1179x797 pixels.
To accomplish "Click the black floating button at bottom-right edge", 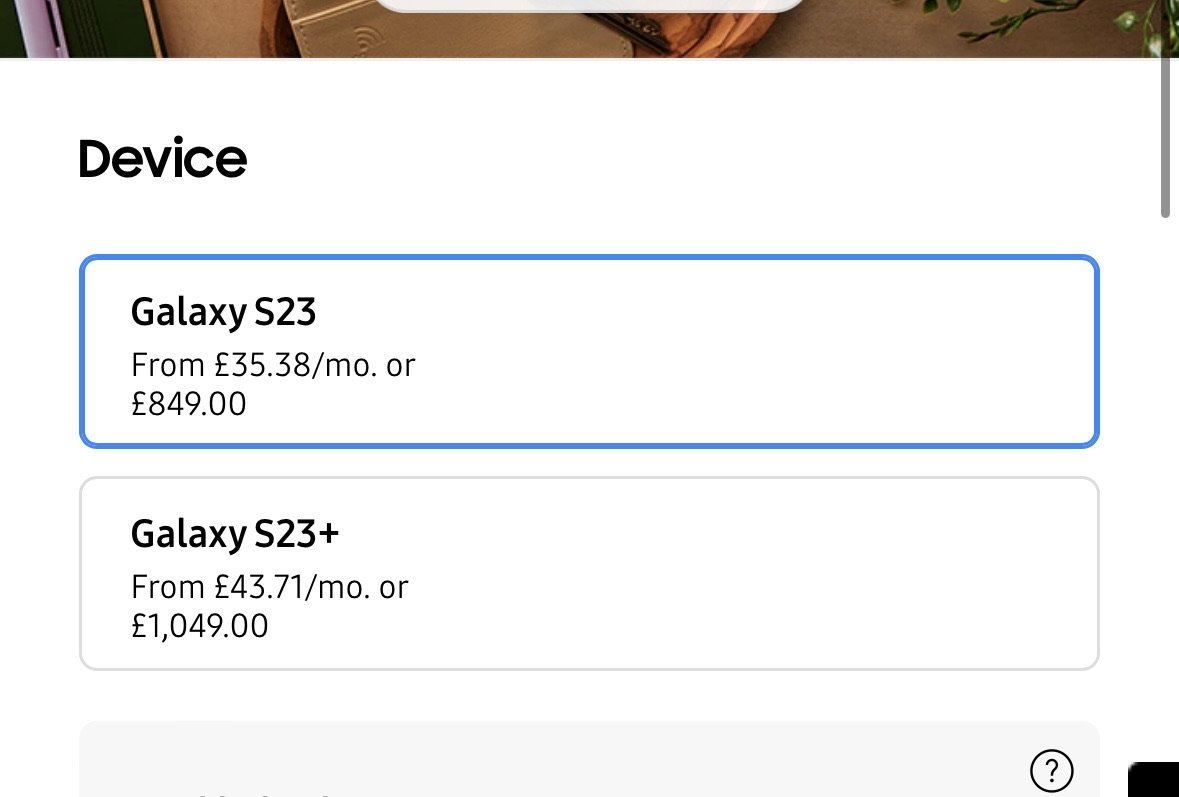I will coord(1153,779).
